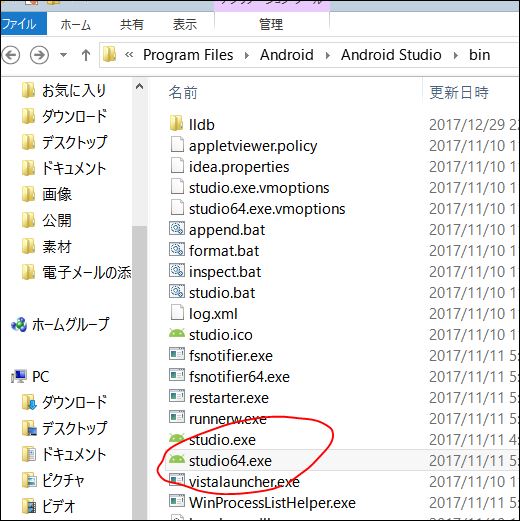
Task: Click the address bar folder icon
Action: [109, 54]
